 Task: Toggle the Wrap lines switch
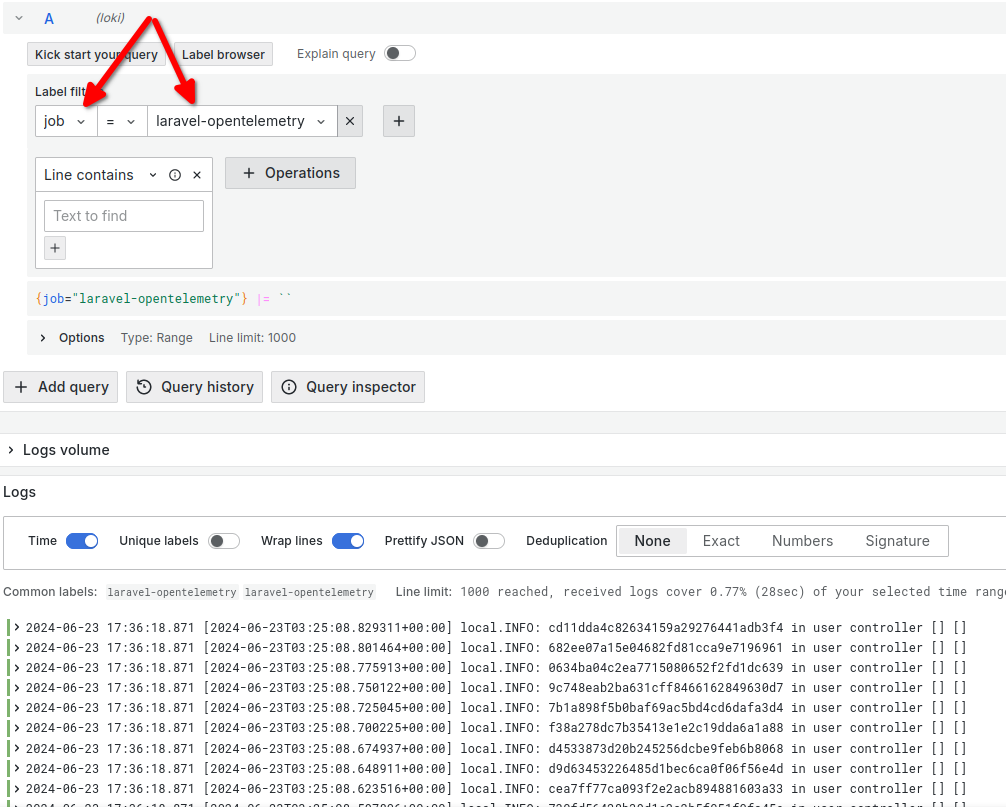pyautogui.click(x=348, y=541)
